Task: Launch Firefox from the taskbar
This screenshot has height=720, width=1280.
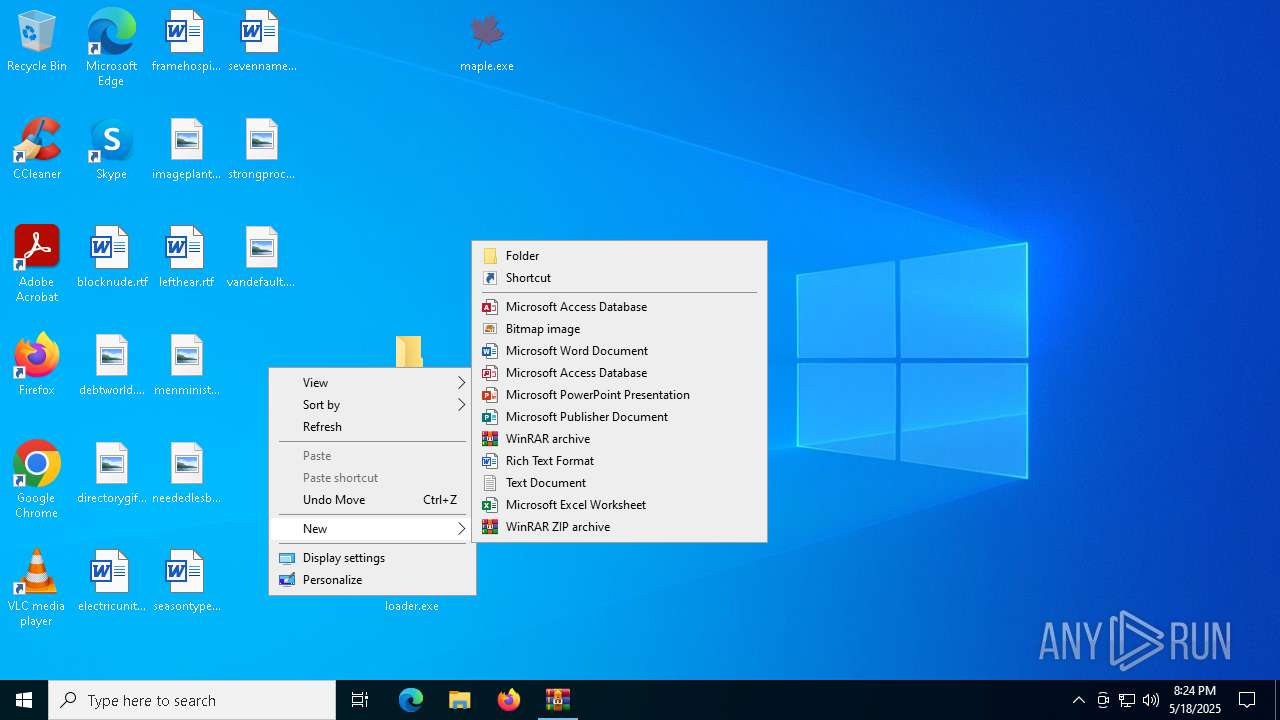Action: point(509,700)
